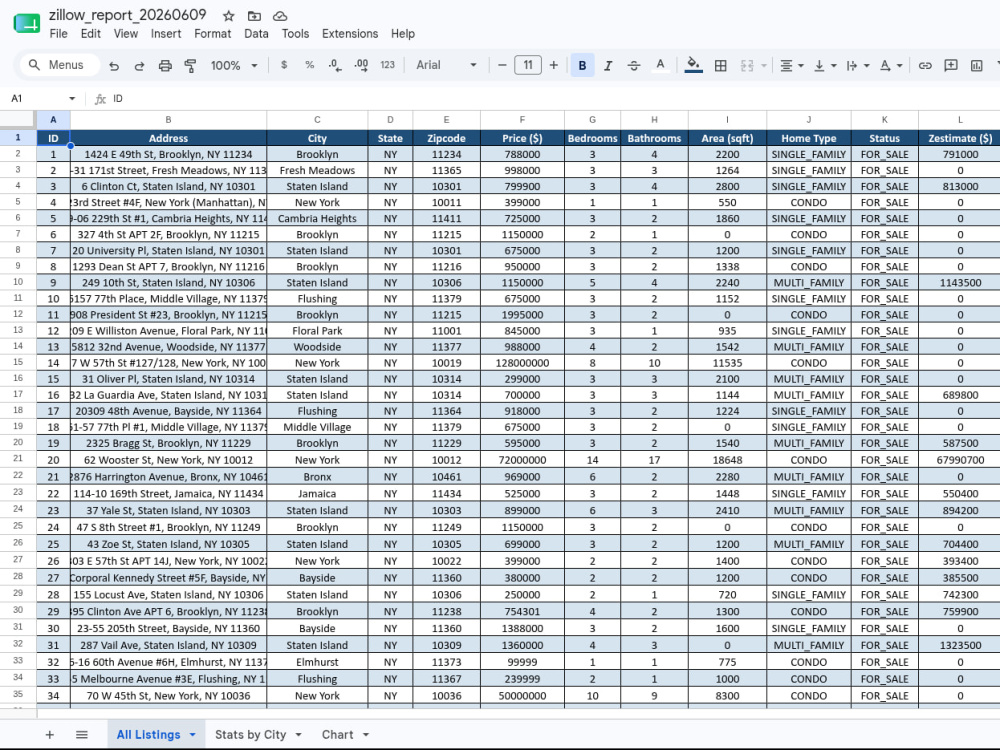Screen dimensions: 1000x750
Task: Decrease font size with the minus icon
Action: click(x=502, y=65)
